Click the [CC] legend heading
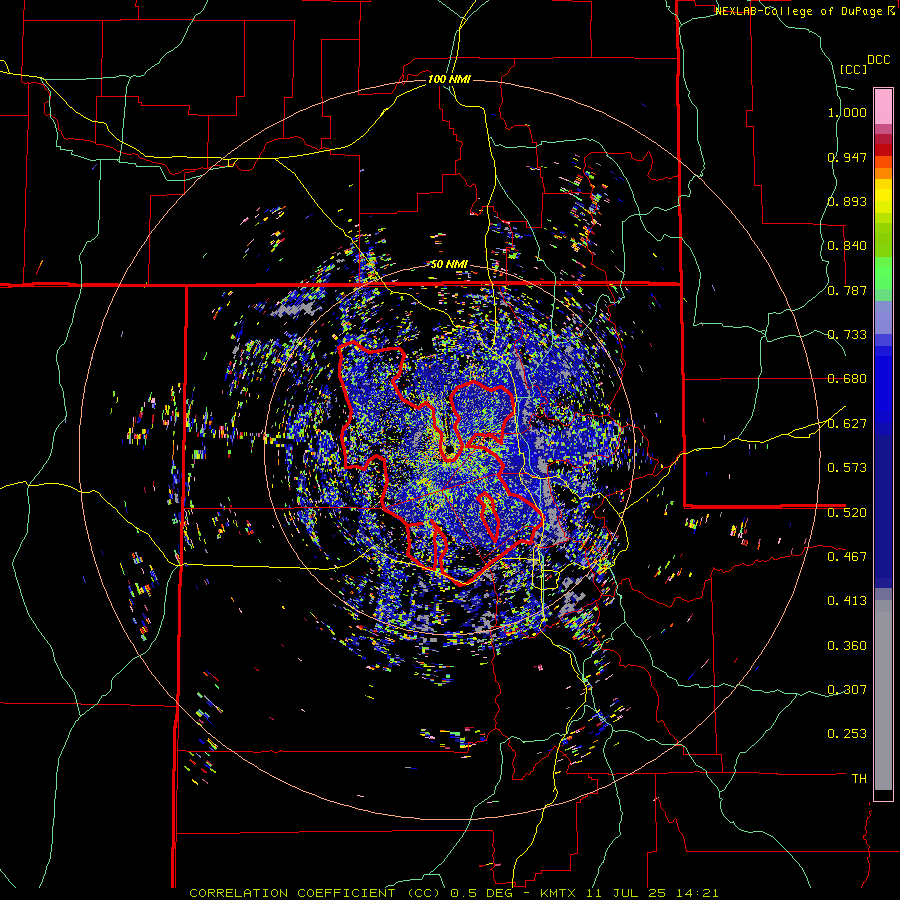Screen dimensions: 900x900 (x=853, y=69)
